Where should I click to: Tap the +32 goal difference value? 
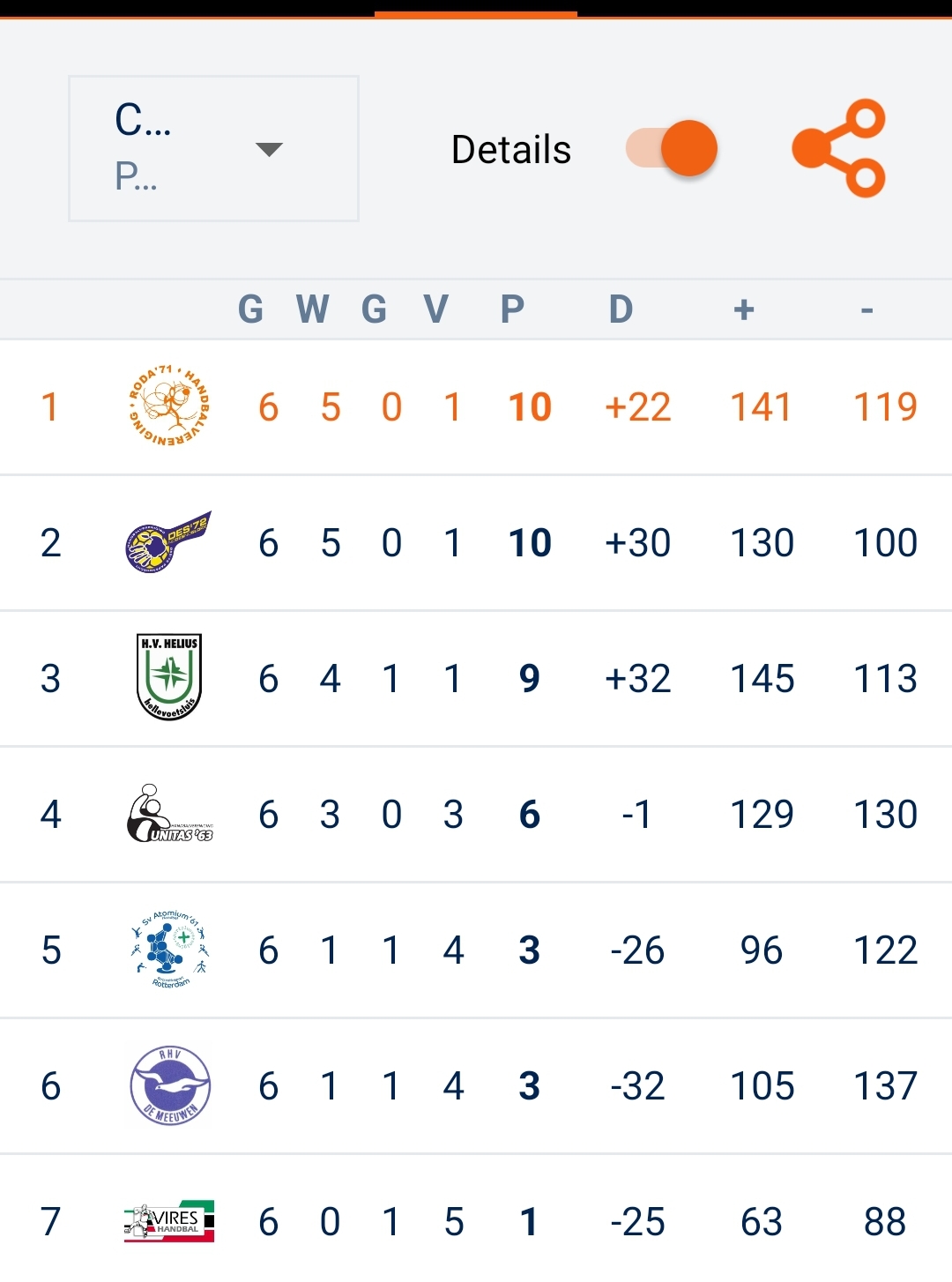pyautogui.click(x=638, y=678)
